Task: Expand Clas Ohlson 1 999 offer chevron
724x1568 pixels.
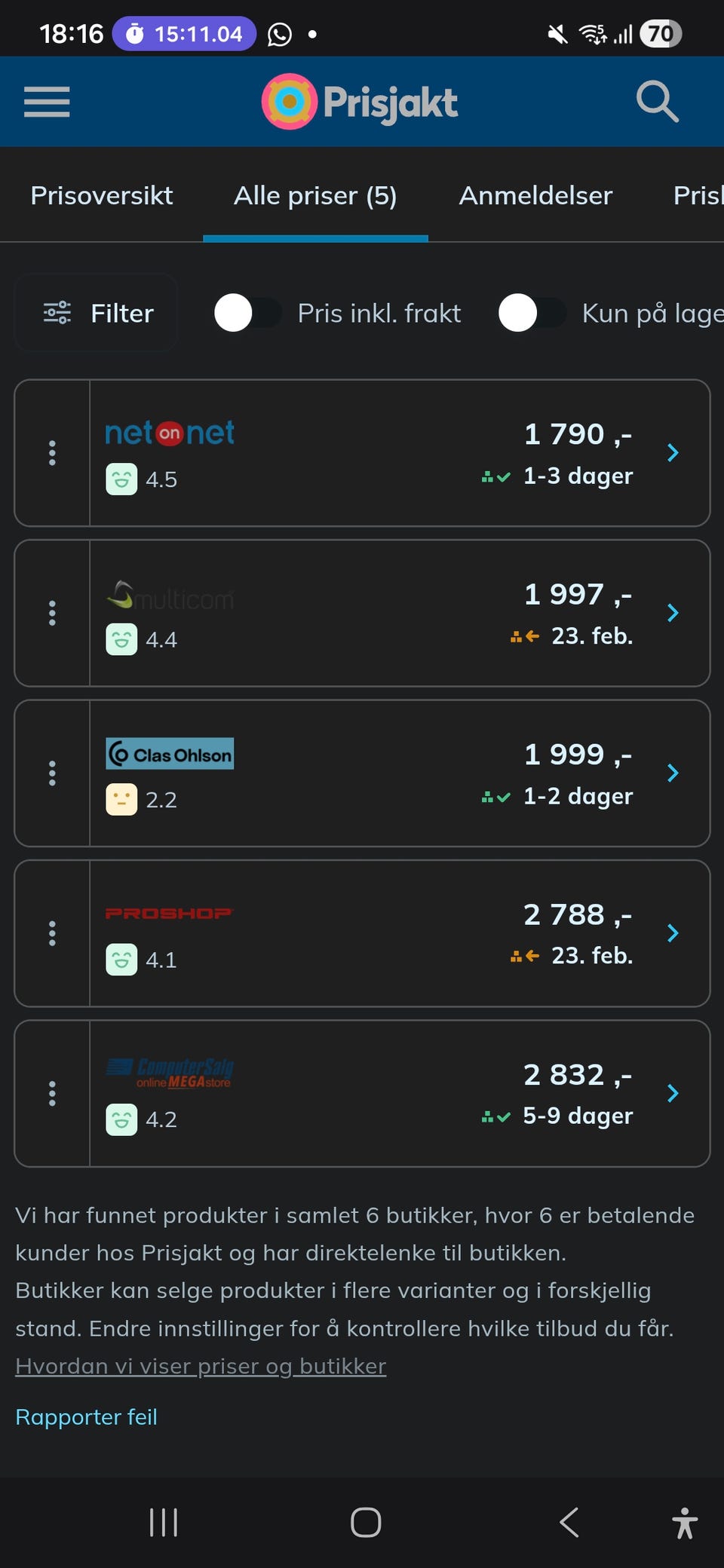Action: point(673,773)
